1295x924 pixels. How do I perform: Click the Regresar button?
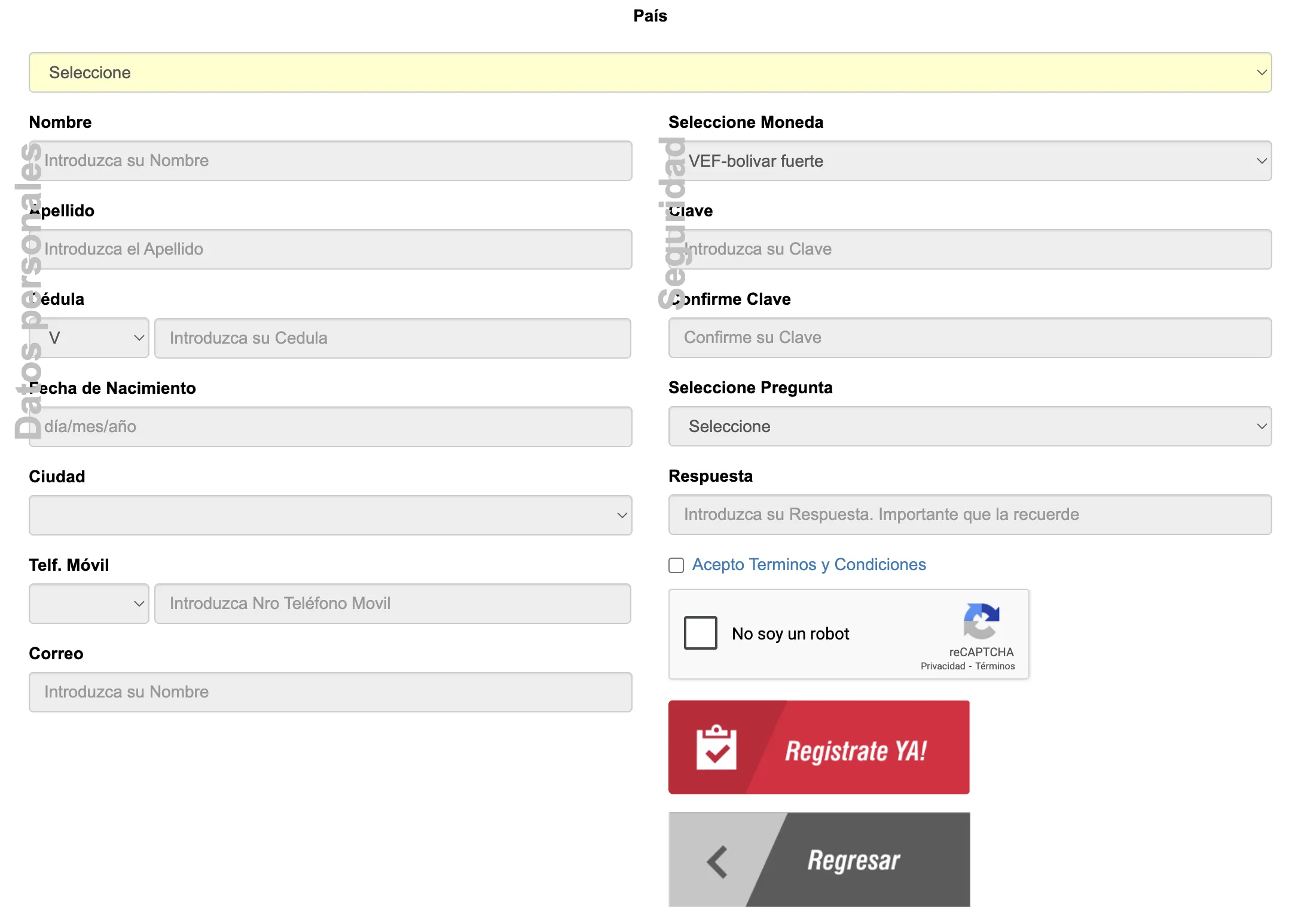click(x=819, y=859)
